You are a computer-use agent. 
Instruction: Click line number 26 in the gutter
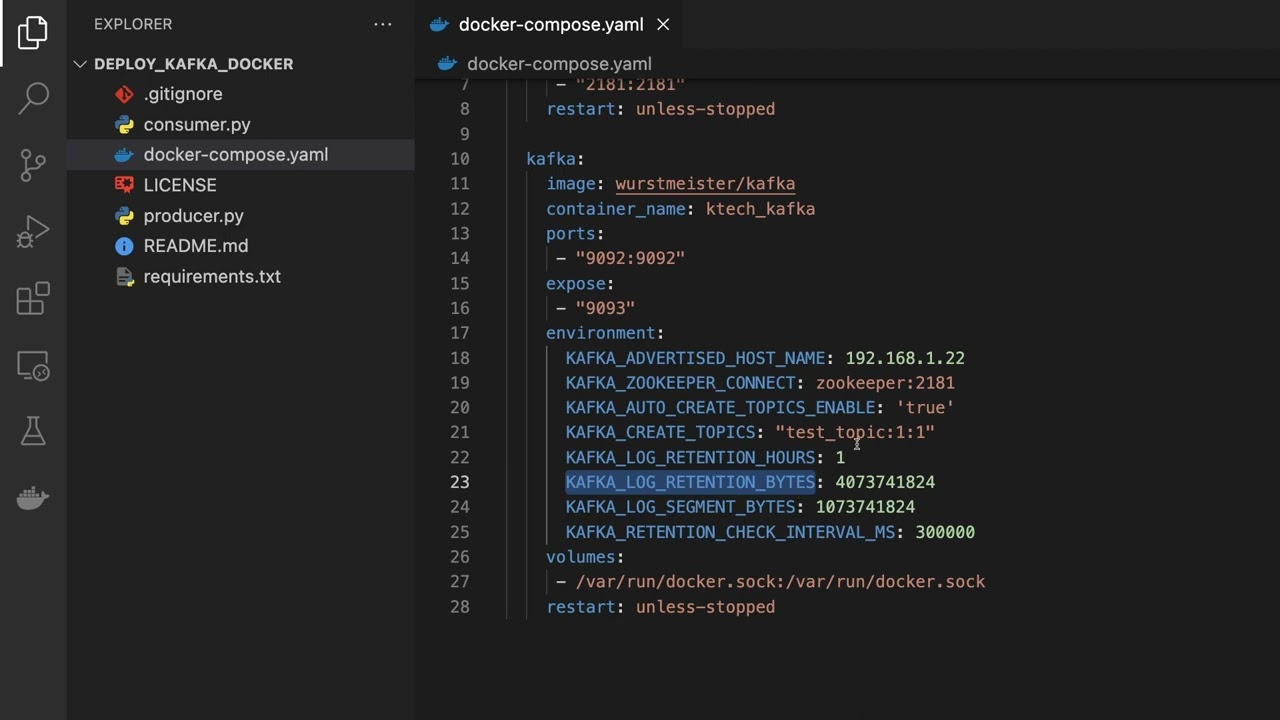(x=459, y=557)
